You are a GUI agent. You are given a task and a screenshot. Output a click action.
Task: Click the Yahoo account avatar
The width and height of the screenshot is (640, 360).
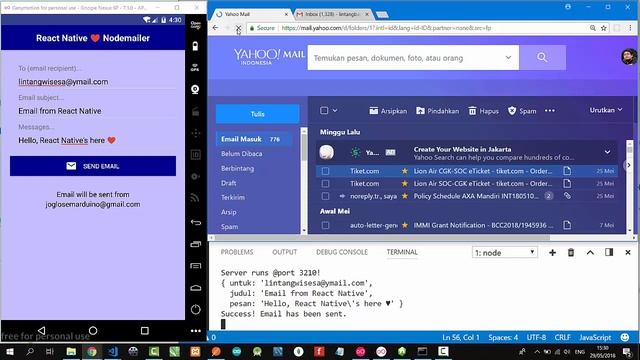pyautogui.click(x=629, y=57)
